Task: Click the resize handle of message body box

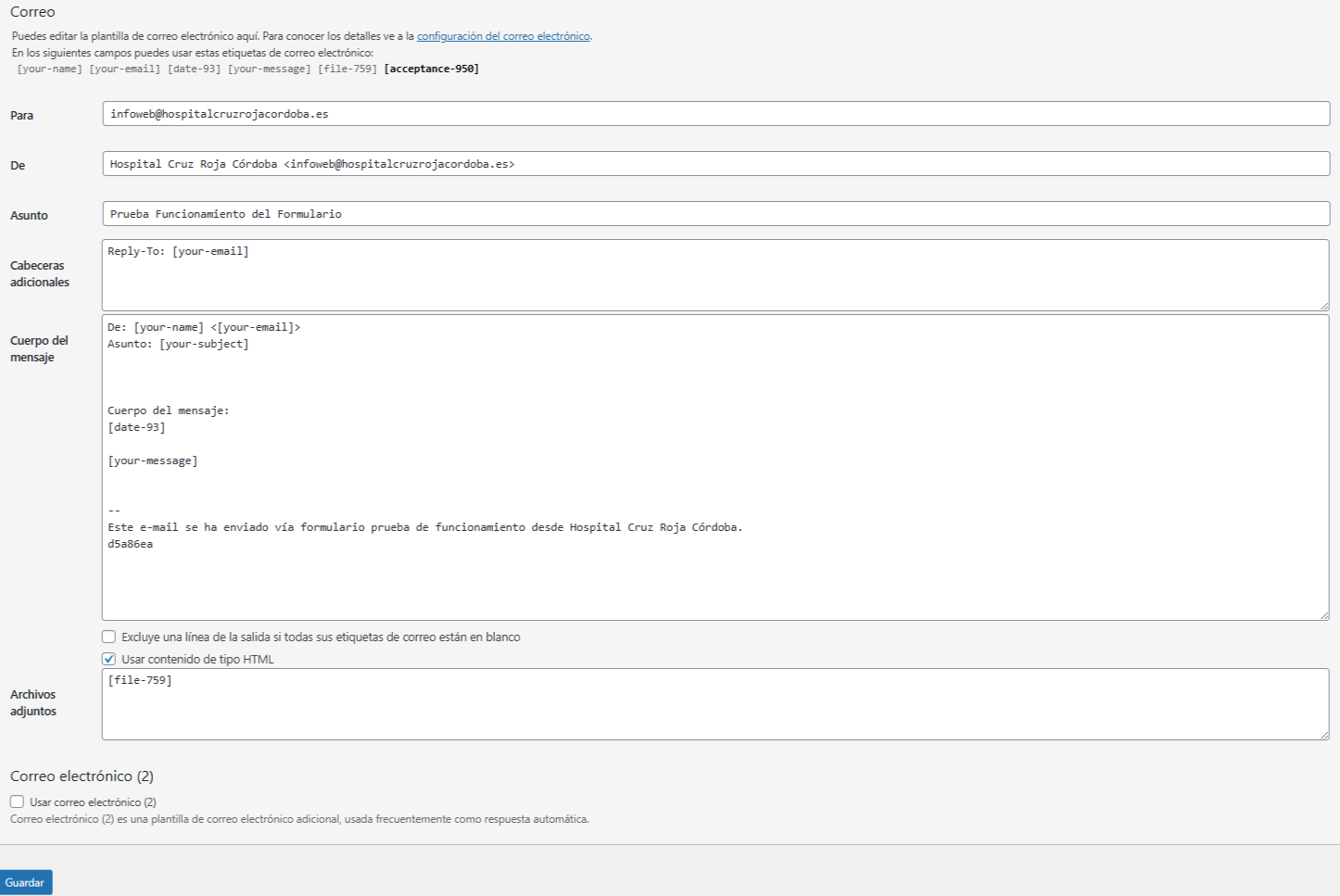Action: pos(1324,615)
